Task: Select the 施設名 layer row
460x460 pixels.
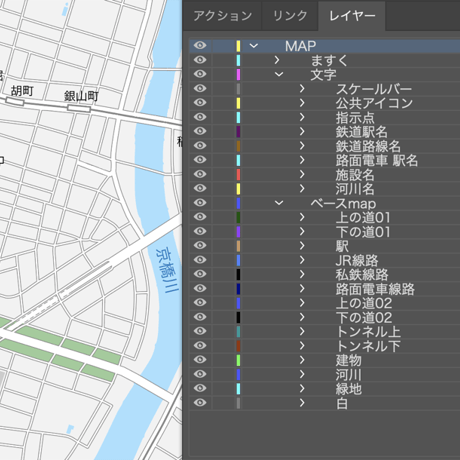Action: pyautogui.click(x=325, y=175)
